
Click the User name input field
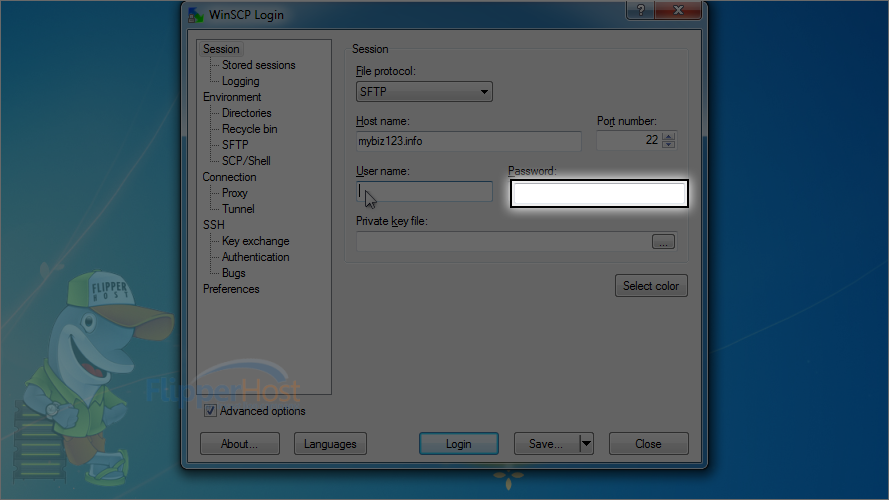click(x=424, y=192)
